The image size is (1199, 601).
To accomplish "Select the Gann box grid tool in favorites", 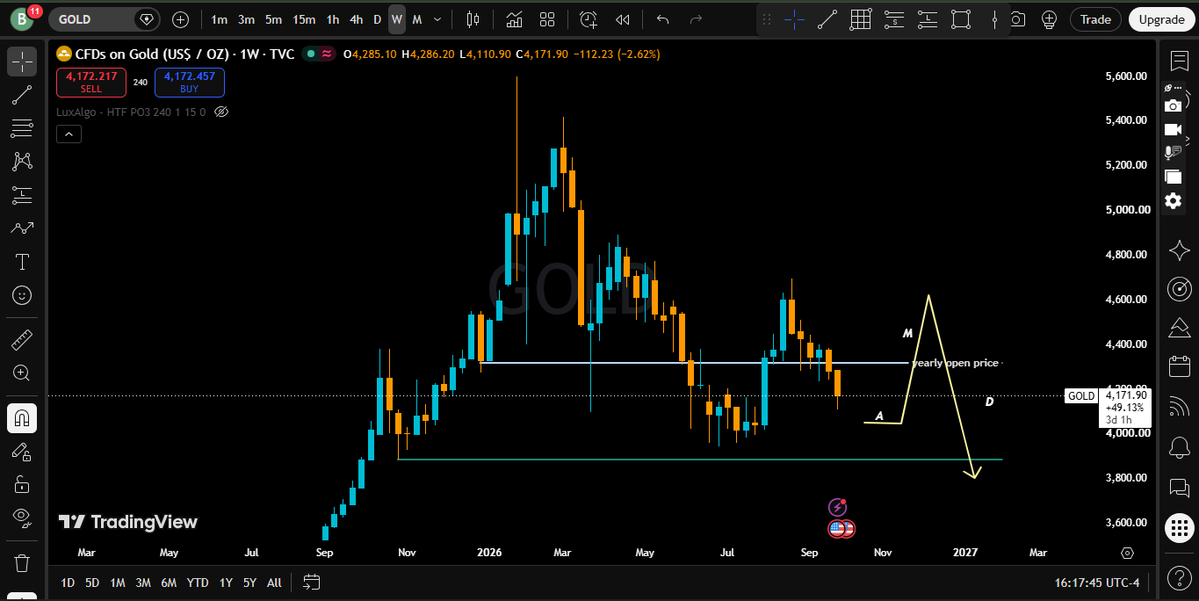I will pyautogui.click(x=860, y=20).
